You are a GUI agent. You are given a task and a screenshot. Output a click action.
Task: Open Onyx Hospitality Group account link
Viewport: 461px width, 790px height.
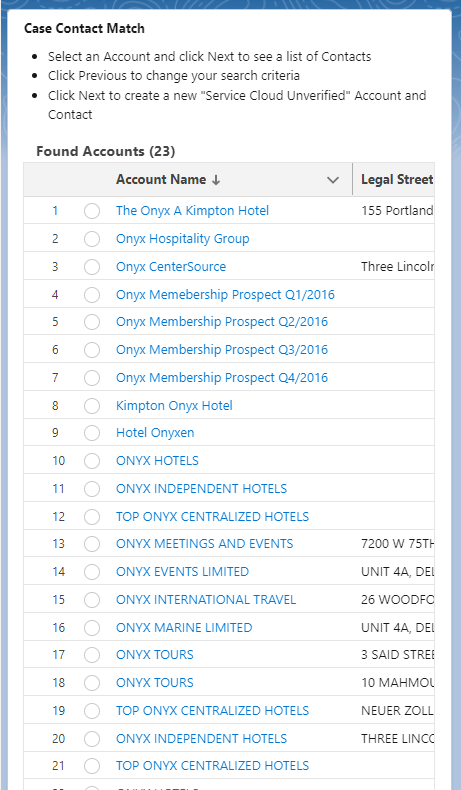pyautogui.click(x=182, y=239)
